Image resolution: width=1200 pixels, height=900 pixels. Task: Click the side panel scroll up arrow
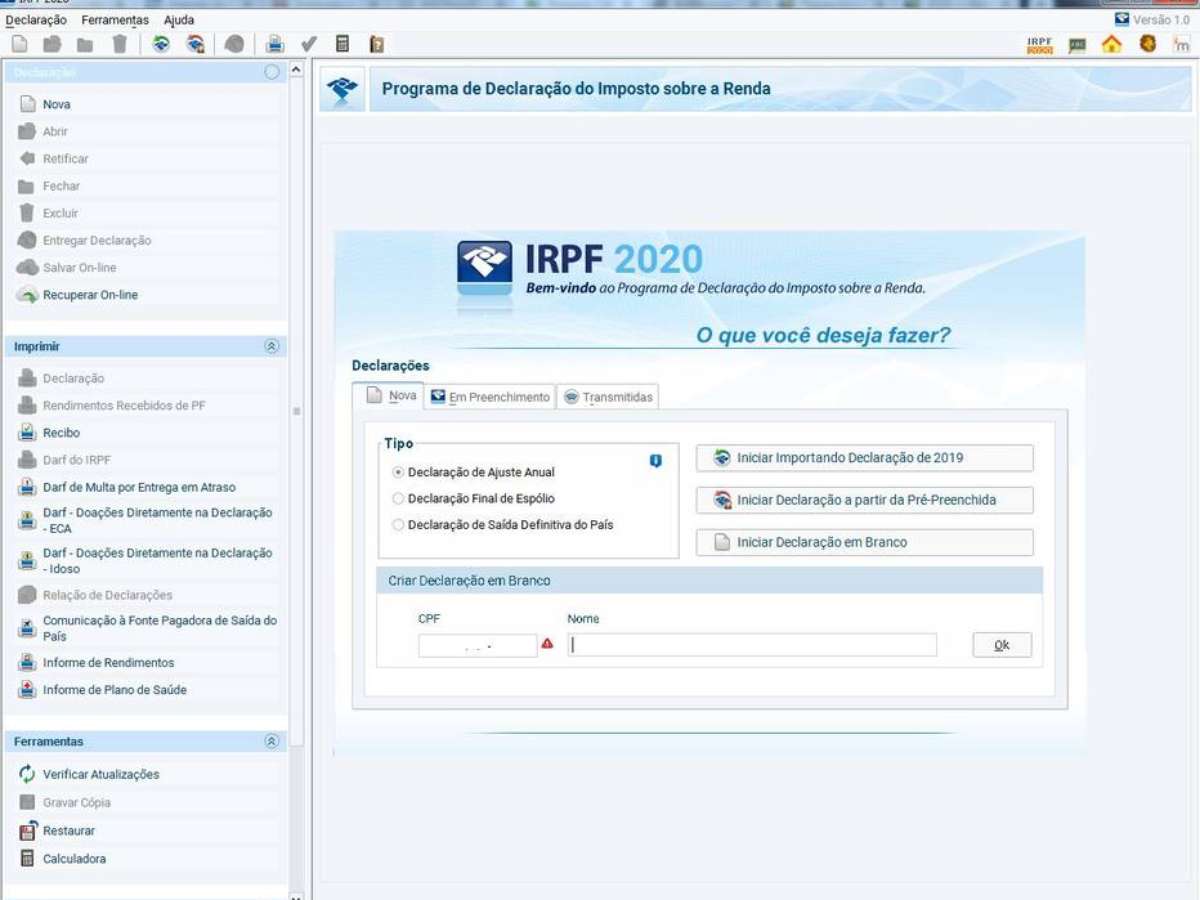click(296, 70)
